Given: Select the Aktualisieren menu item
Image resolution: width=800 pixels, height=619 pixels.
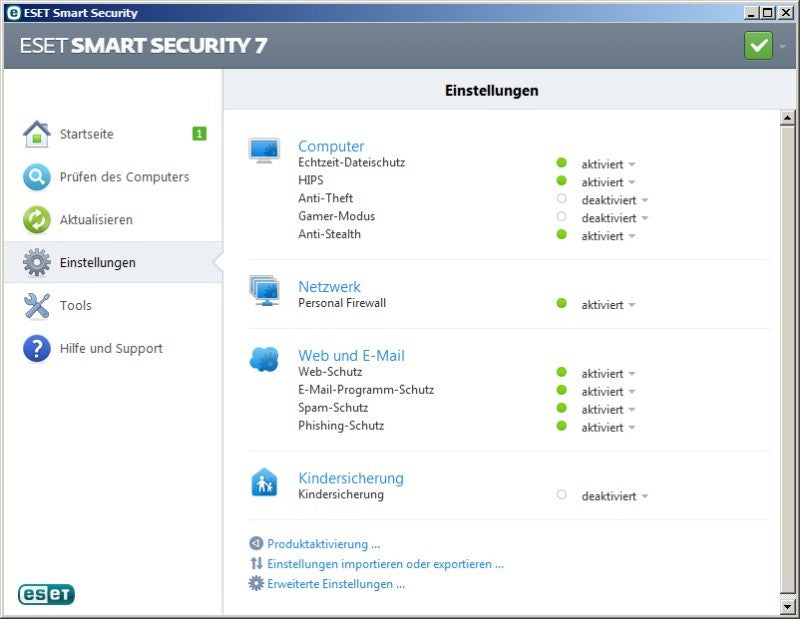Looking at the screenshot, I should pyautogui.click(x=113, y=219).
